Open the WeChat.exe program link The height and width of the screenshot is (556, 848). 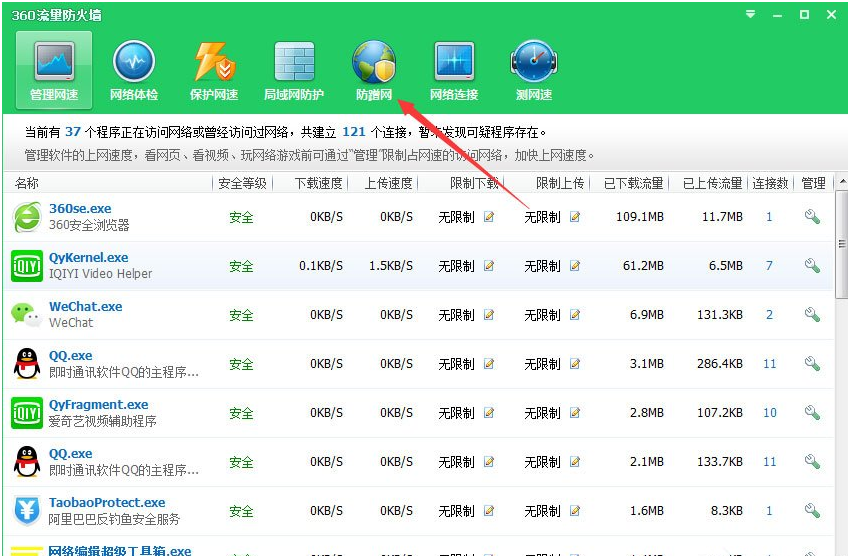tap(85, 307)
